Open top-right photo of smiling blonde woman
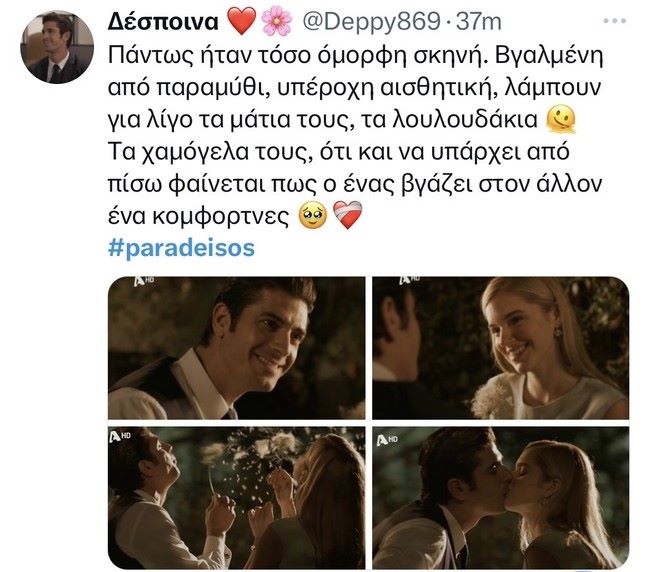This screenshot has width=650, height=572. (x=500, y=348)
